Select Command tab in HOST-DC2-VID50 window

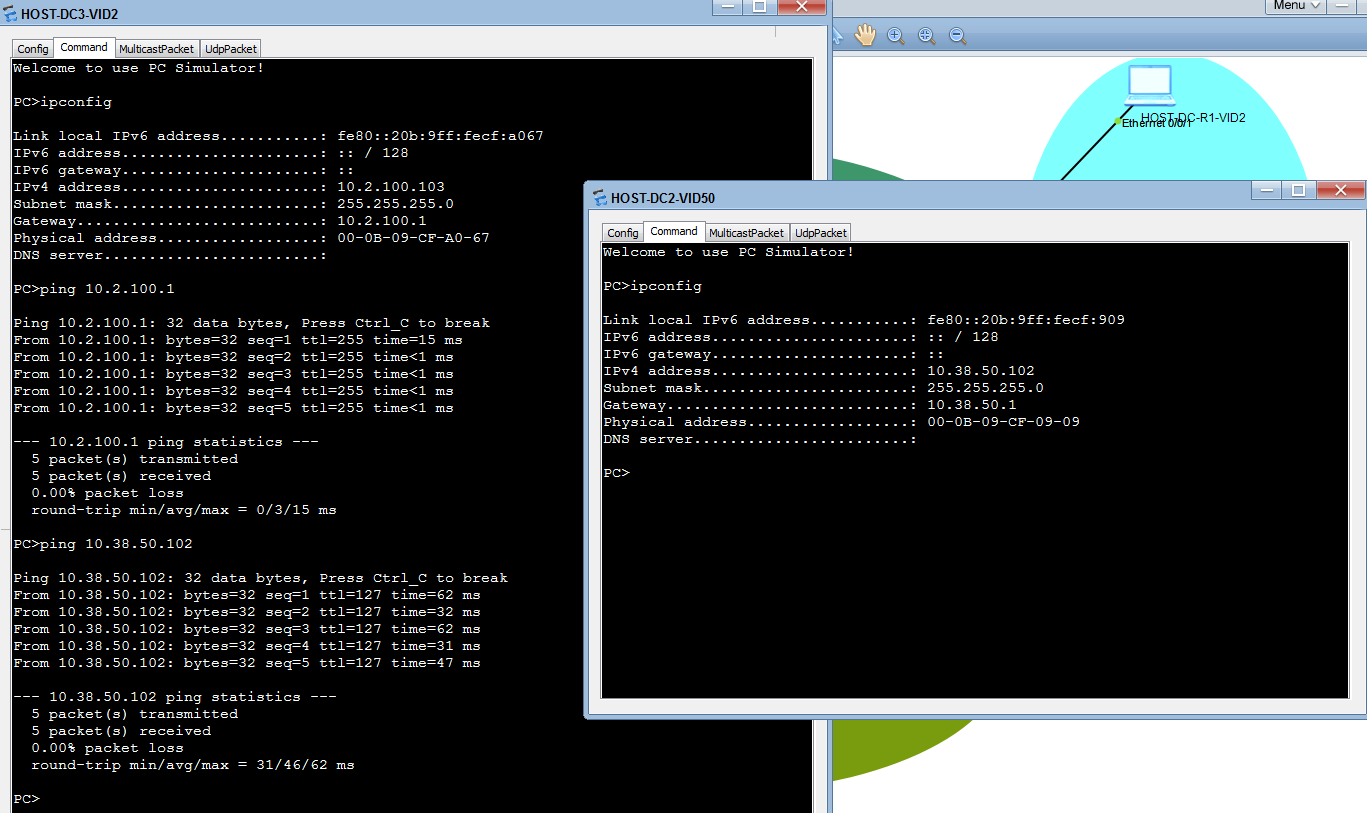point(674,231)
